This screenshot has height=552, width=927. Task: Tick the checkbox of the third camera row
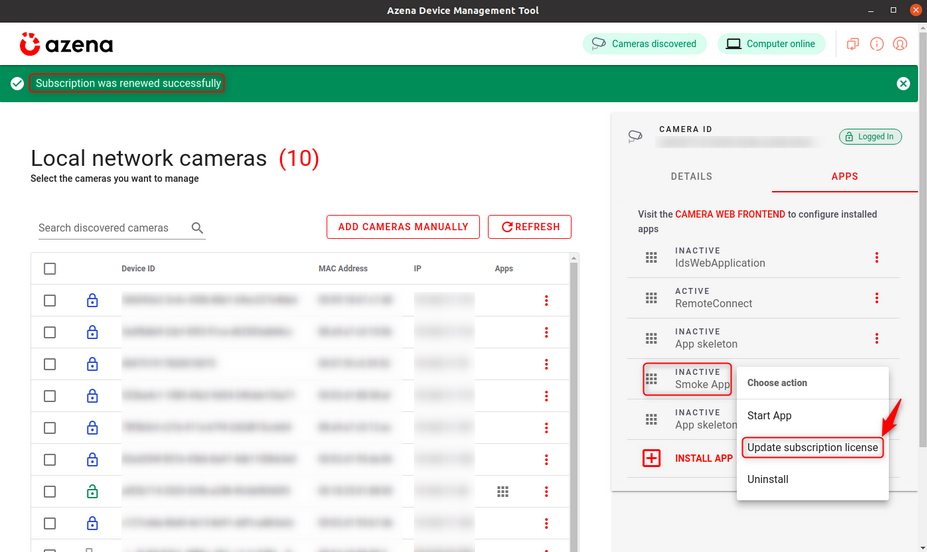pyautogui.click(x=50, y=364)
